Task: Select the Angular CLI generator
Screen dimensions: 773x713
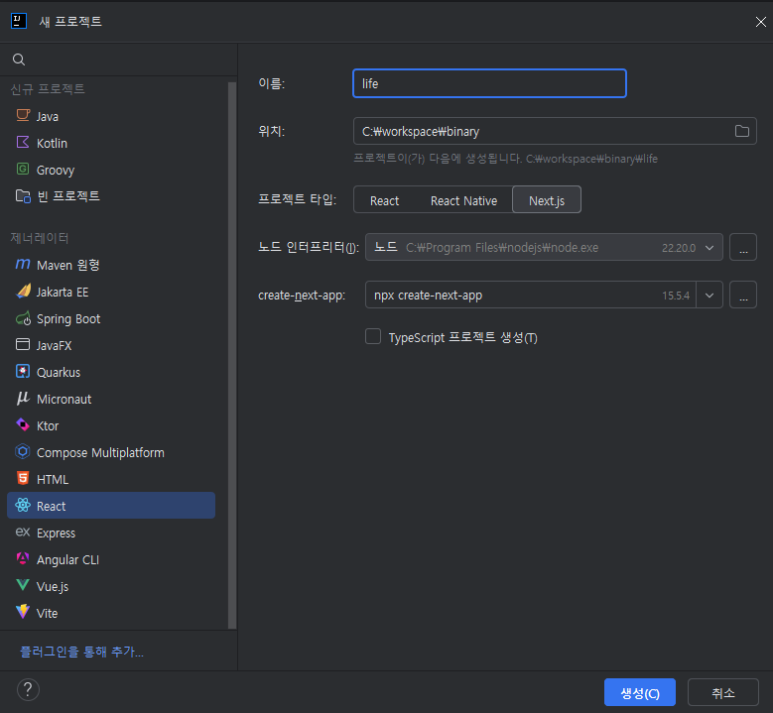Action: coord(111,559)
